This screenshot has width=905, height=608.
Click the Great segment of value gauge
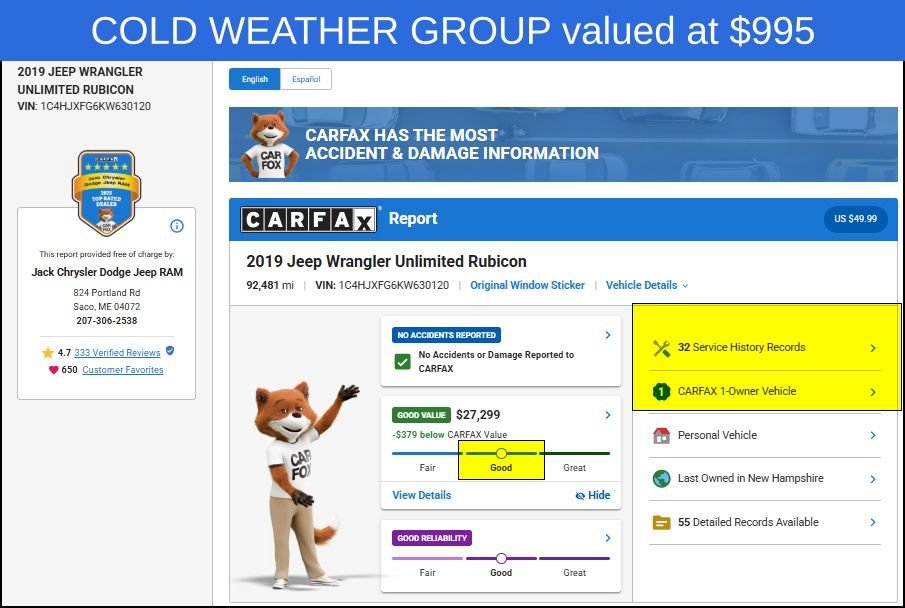[x=575, y=454]
